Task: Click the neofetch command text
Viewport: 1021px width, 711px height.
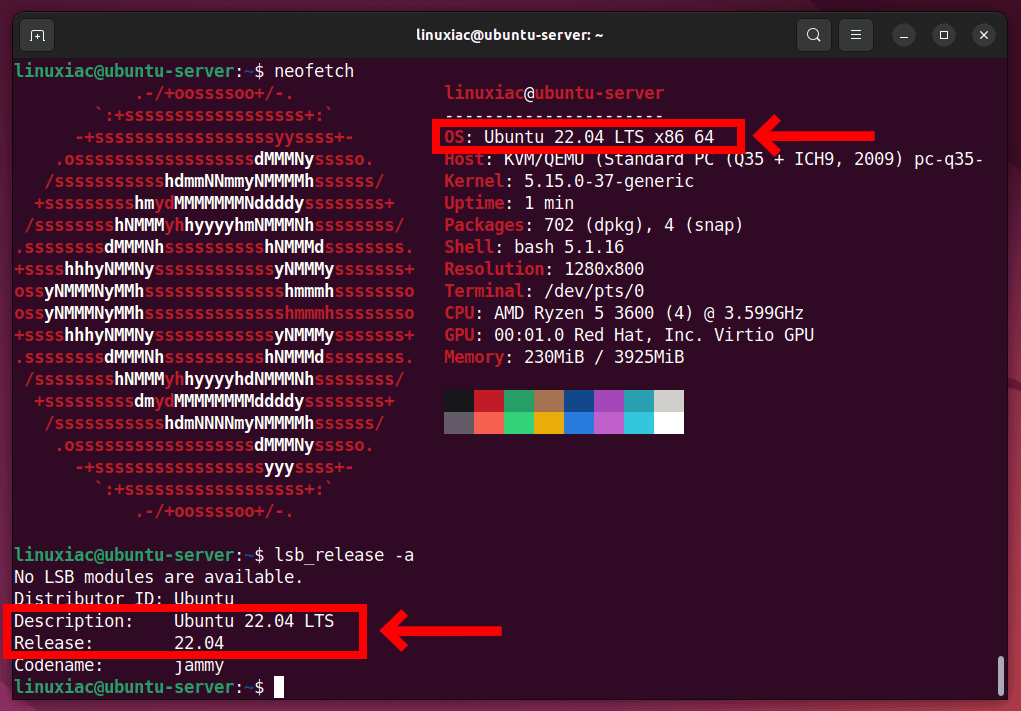Action: point(313,70)
